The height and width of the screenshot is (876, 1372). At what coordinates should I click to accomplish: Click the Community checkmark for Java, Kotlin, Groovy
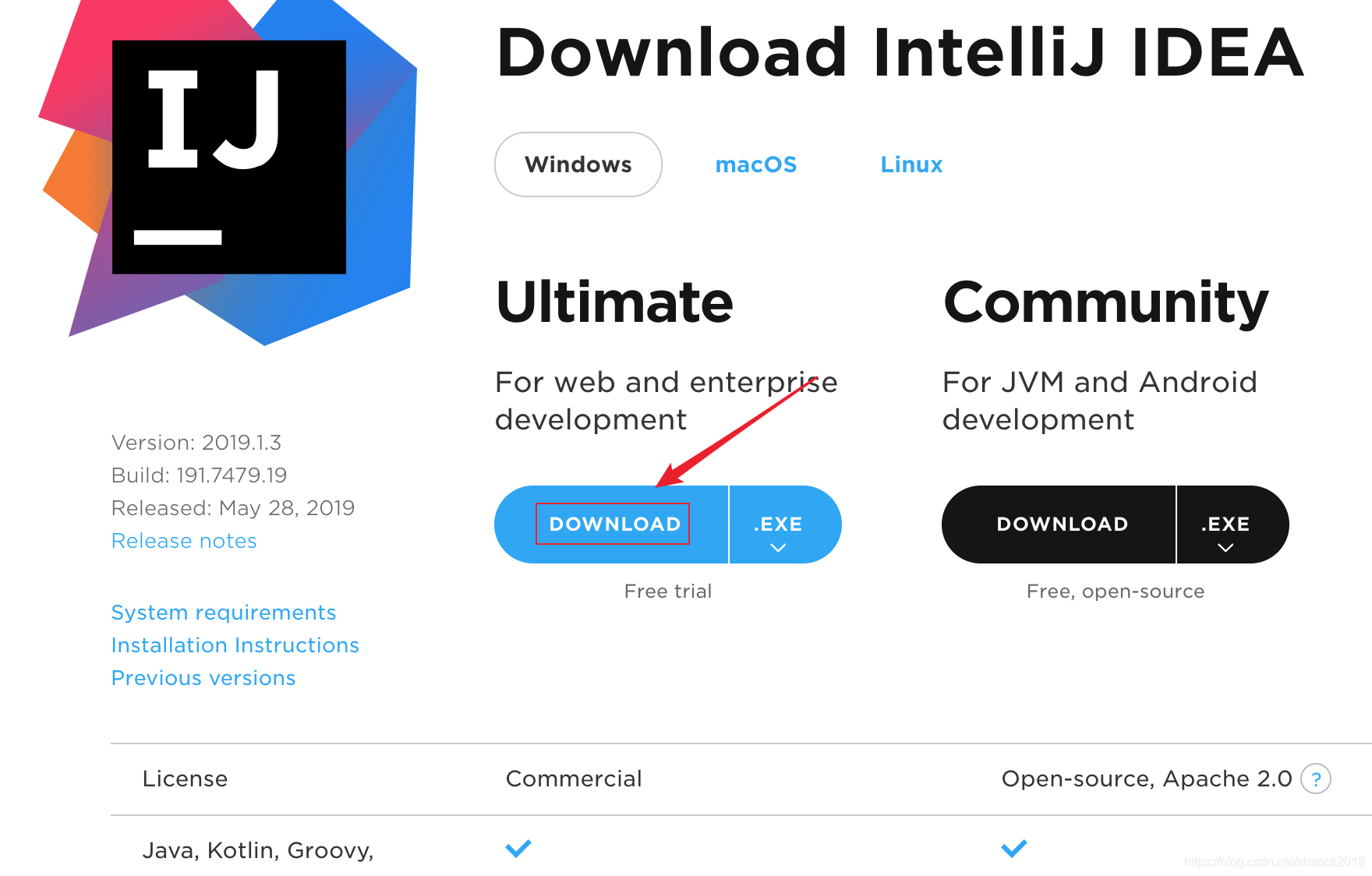point(1014,848)
